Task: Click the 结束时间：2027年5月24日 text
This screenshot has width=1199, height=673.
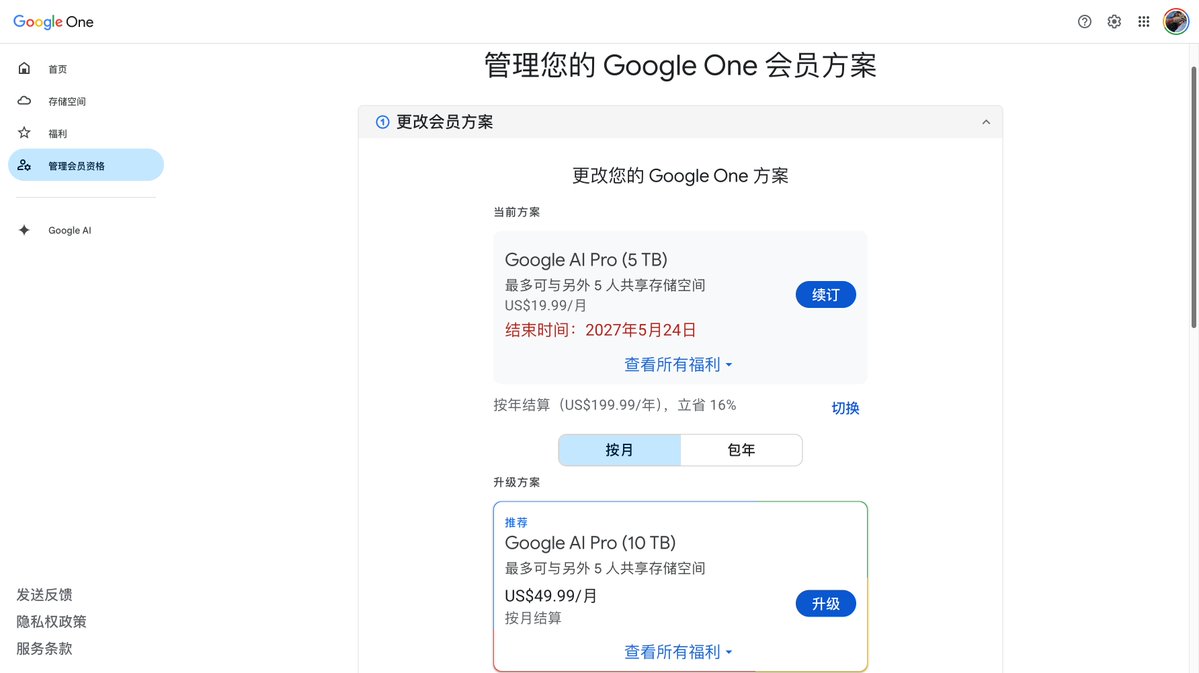Action: click(x=600, y=330)
